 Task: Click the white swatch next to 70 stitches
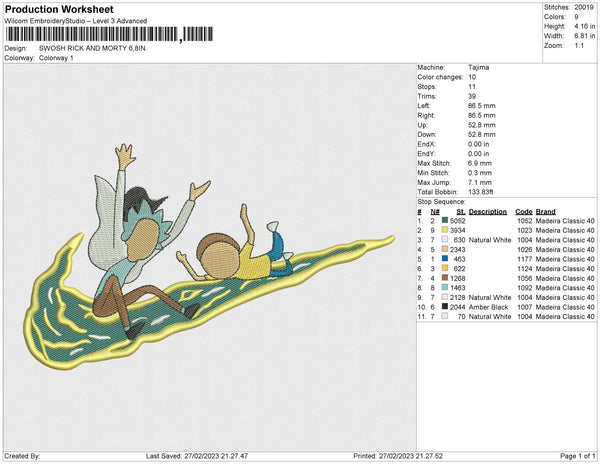444,316
